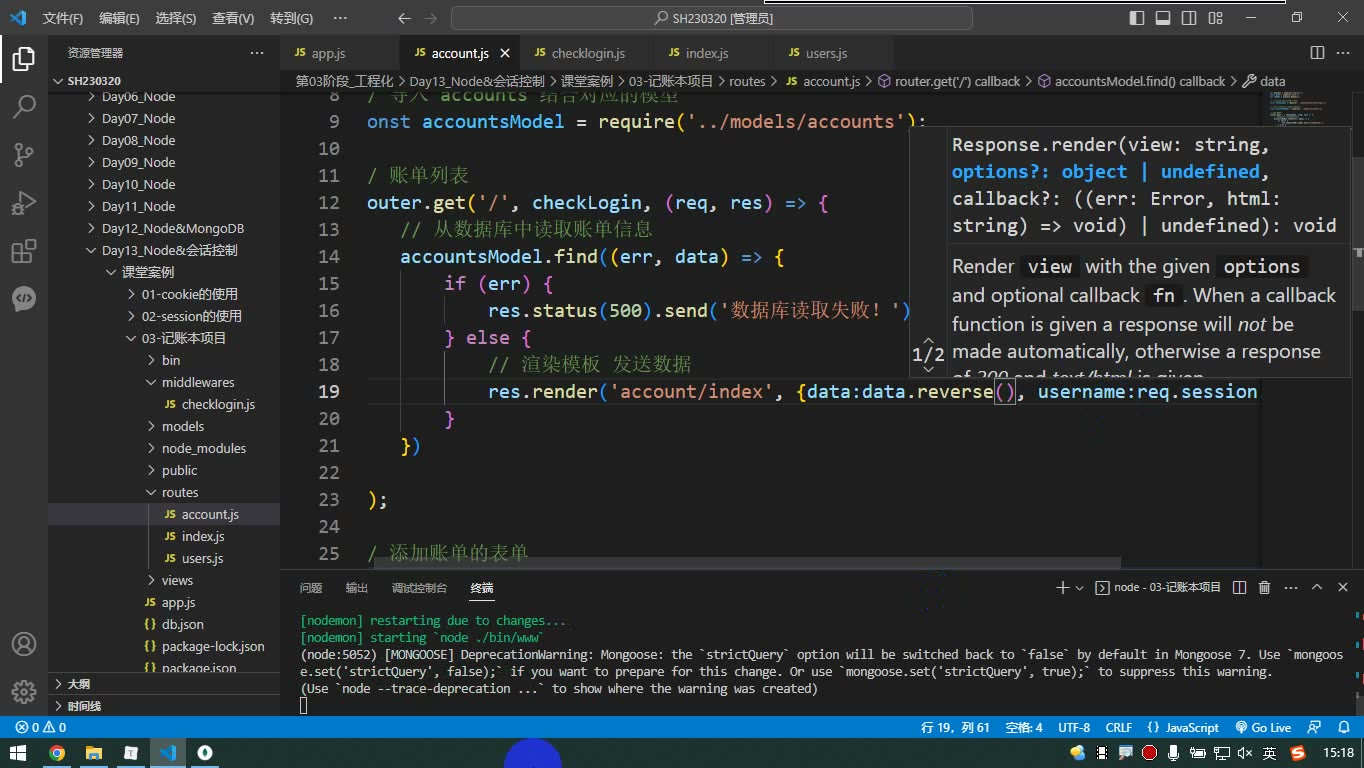Show errors and warnings in status bar
This screenshot has height=768, width=1364.
pos(41,728)
